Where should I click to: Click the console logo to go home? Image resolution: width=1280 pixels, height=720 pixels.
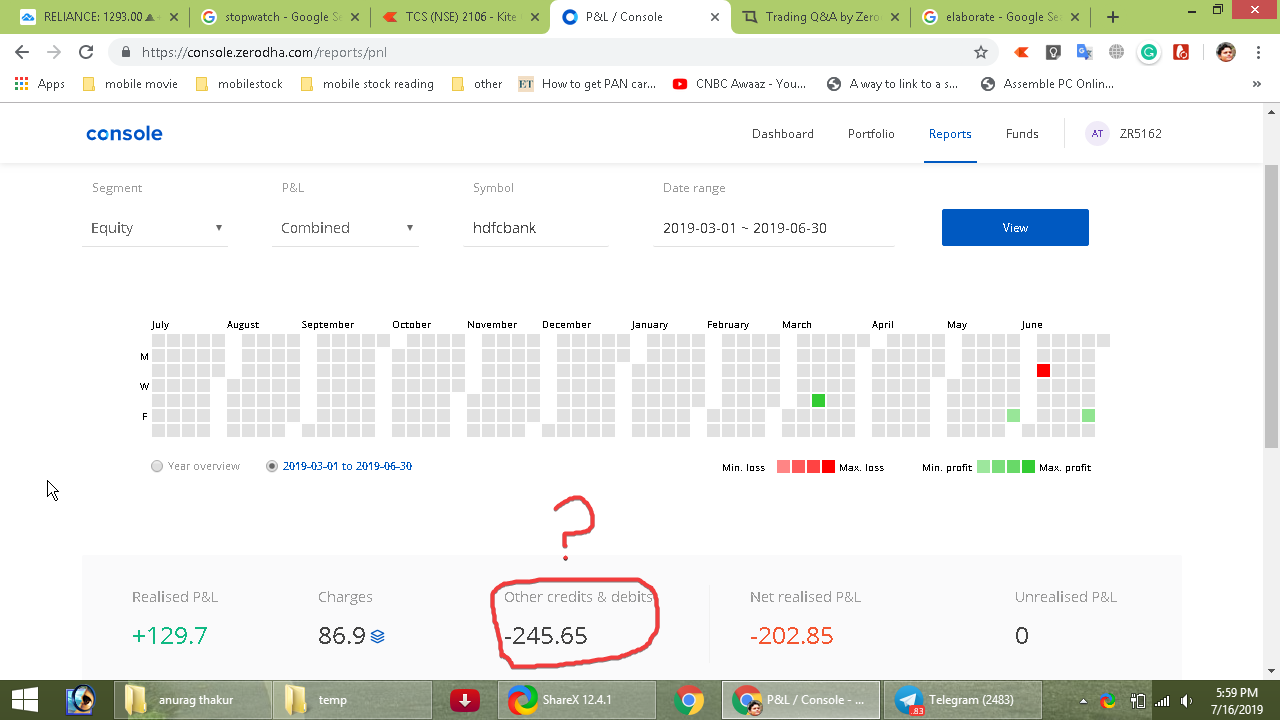coord(123,133)
